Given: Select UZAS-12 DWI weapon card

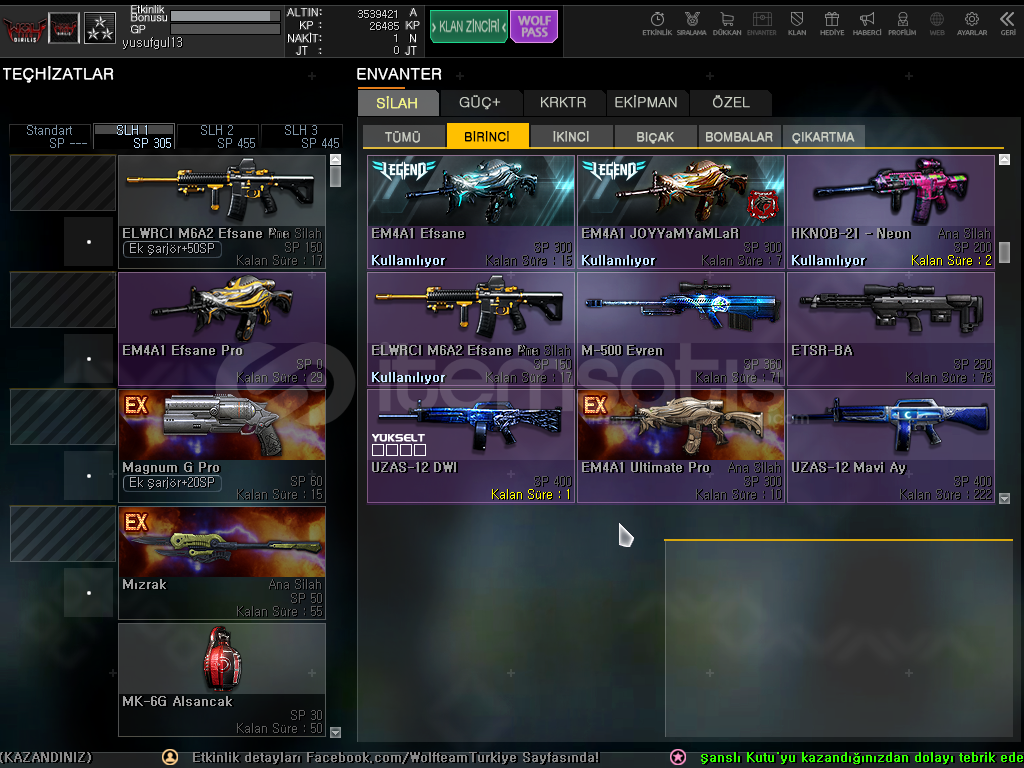Looking at the screenshot, I should point(471,445).
